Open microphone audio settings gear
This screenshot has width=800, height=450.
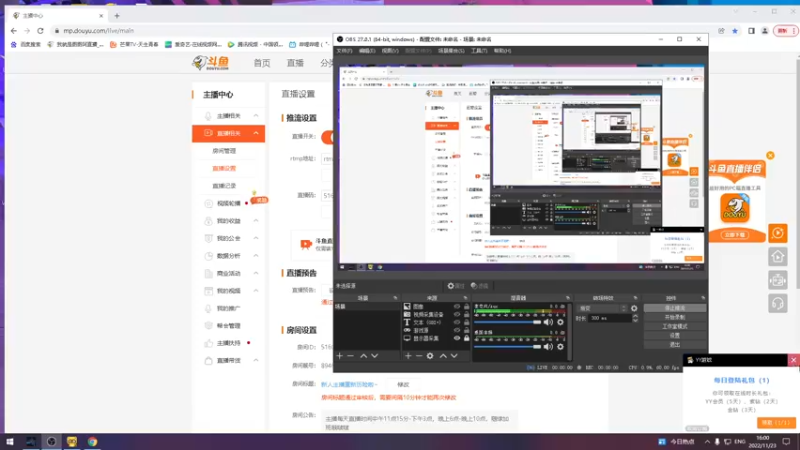(560, 322)
